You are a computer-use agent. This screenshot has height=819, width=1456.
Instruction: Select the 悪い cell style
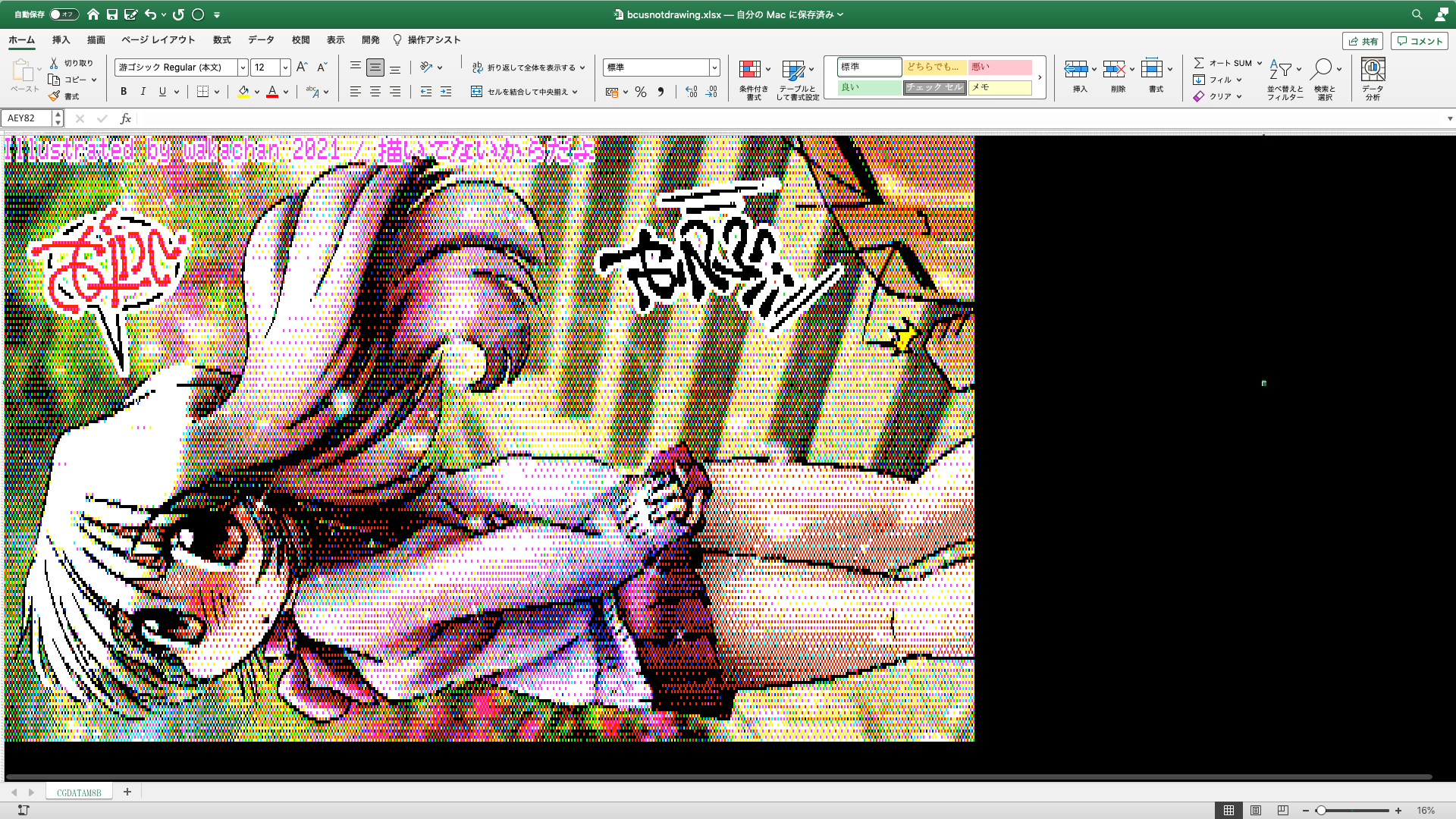[x=999, y=67]
